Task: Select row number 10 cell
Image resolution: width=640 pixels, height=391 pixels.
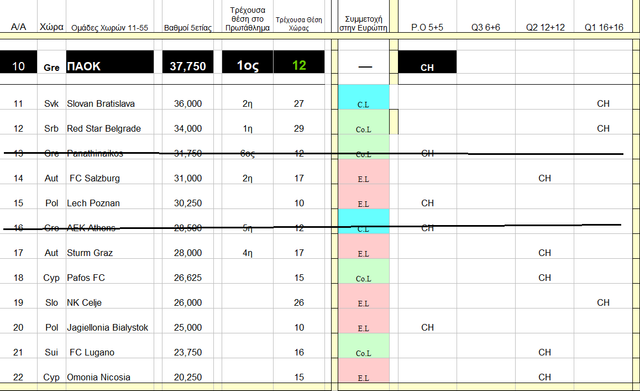Action: tap(18, 62)
